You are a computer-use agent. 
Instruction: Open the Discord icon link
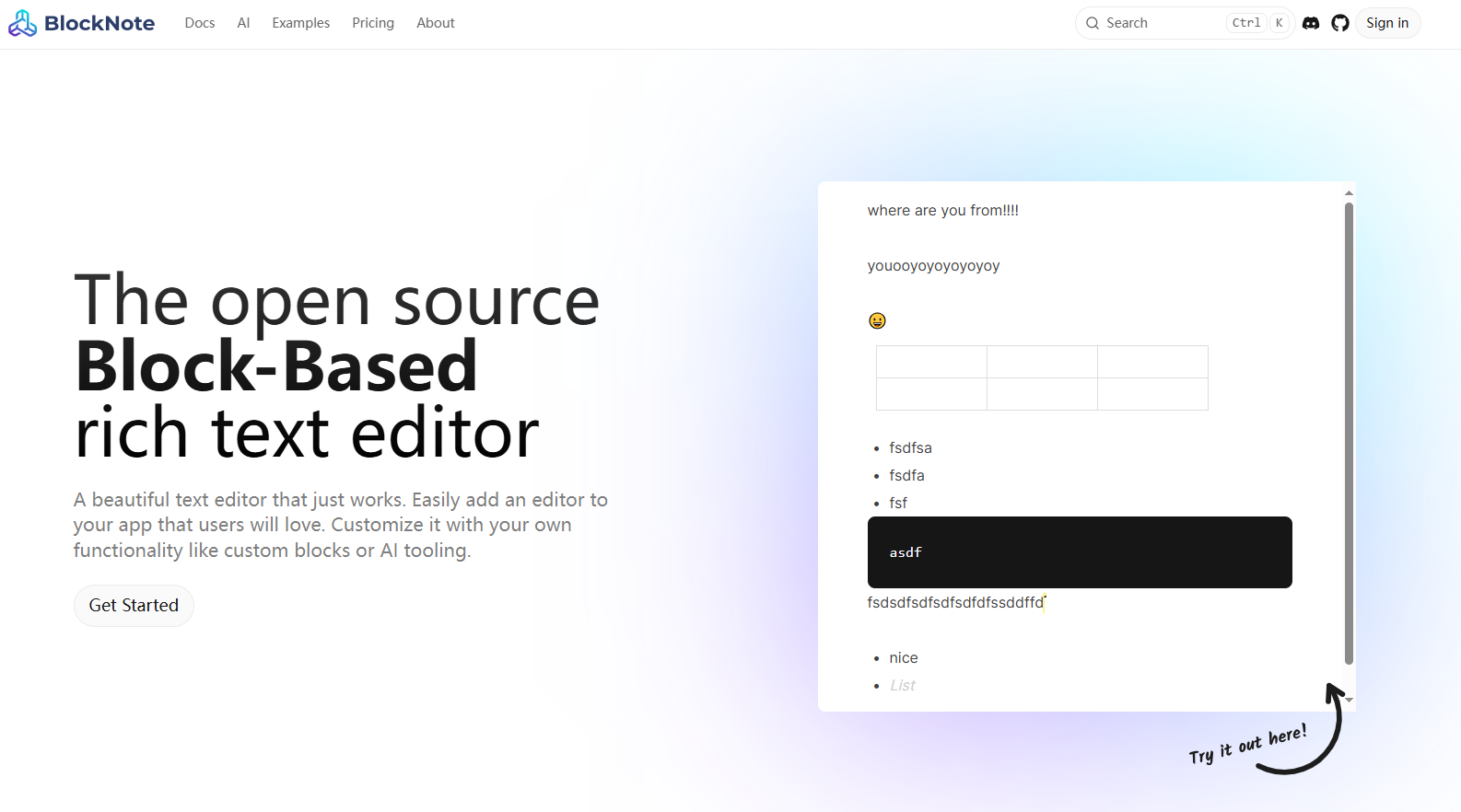tap(1311, 23)
